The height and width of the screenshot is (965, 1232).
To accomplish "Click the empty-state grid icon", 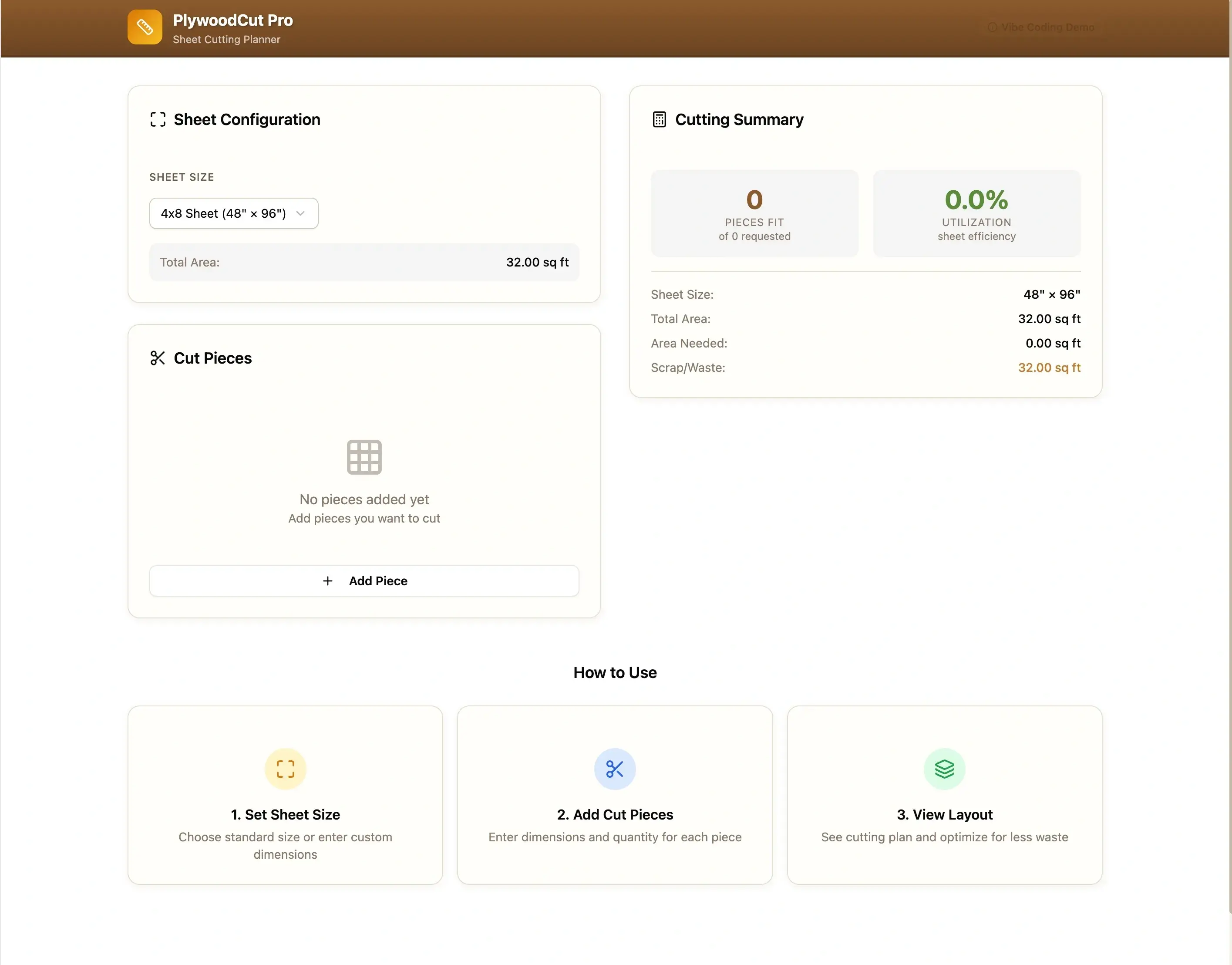I will point(364,456).
